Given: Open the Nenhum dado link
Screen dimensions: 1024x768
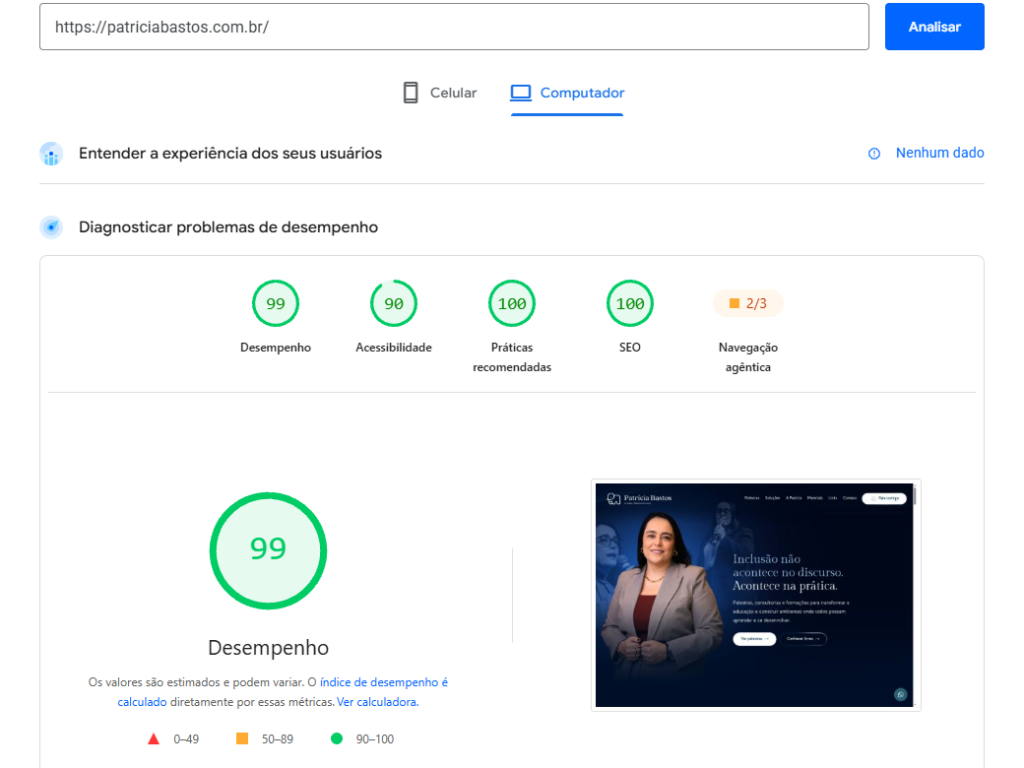Looking at the screenshot, I should (939, 153).
